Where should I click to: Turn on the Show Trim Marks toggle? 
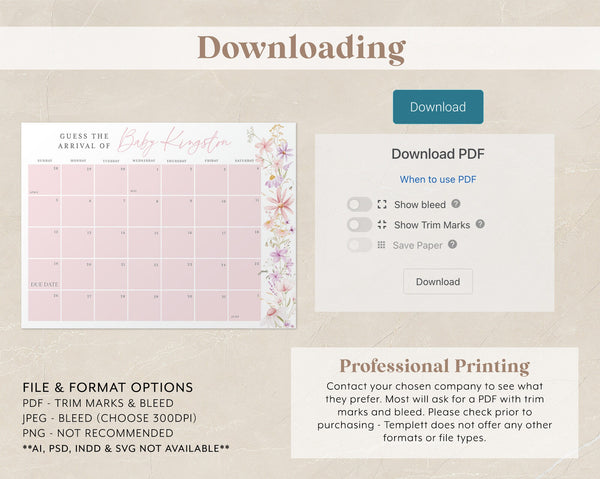359,225
